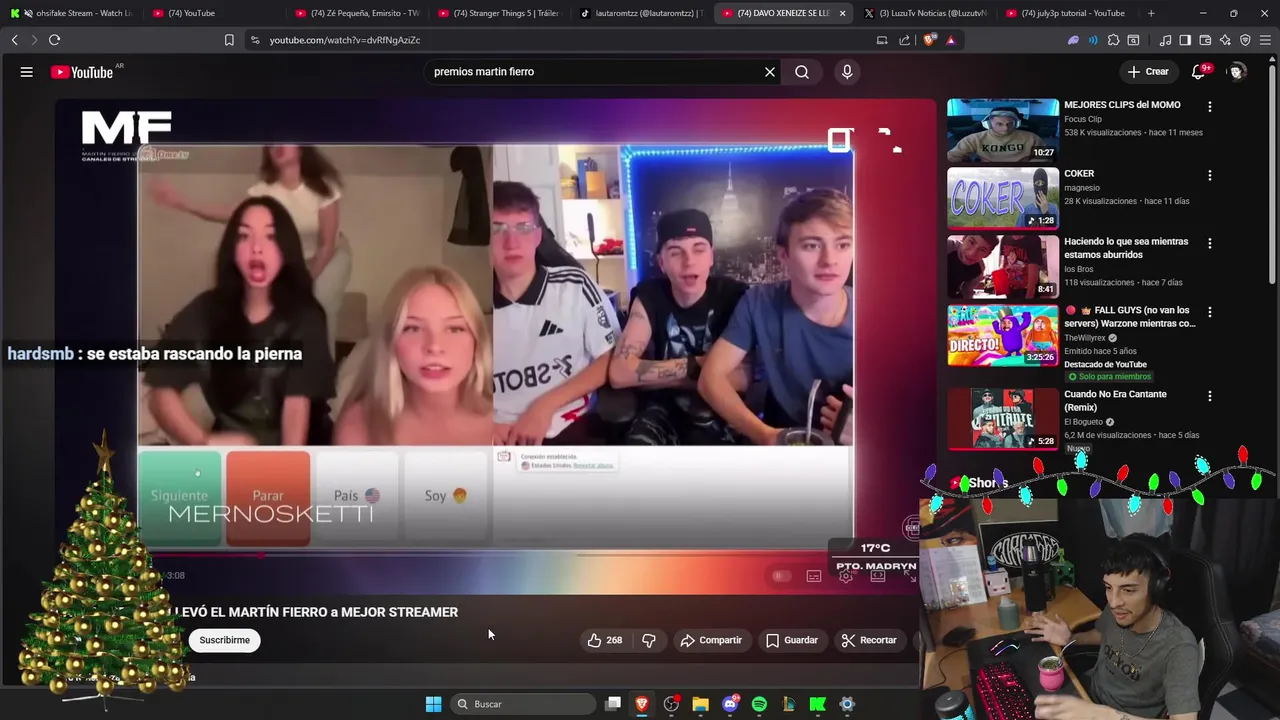Open Leo AI sparkle icon
This screenshot has height=720, width=1280.
(x=1225, y=40)
